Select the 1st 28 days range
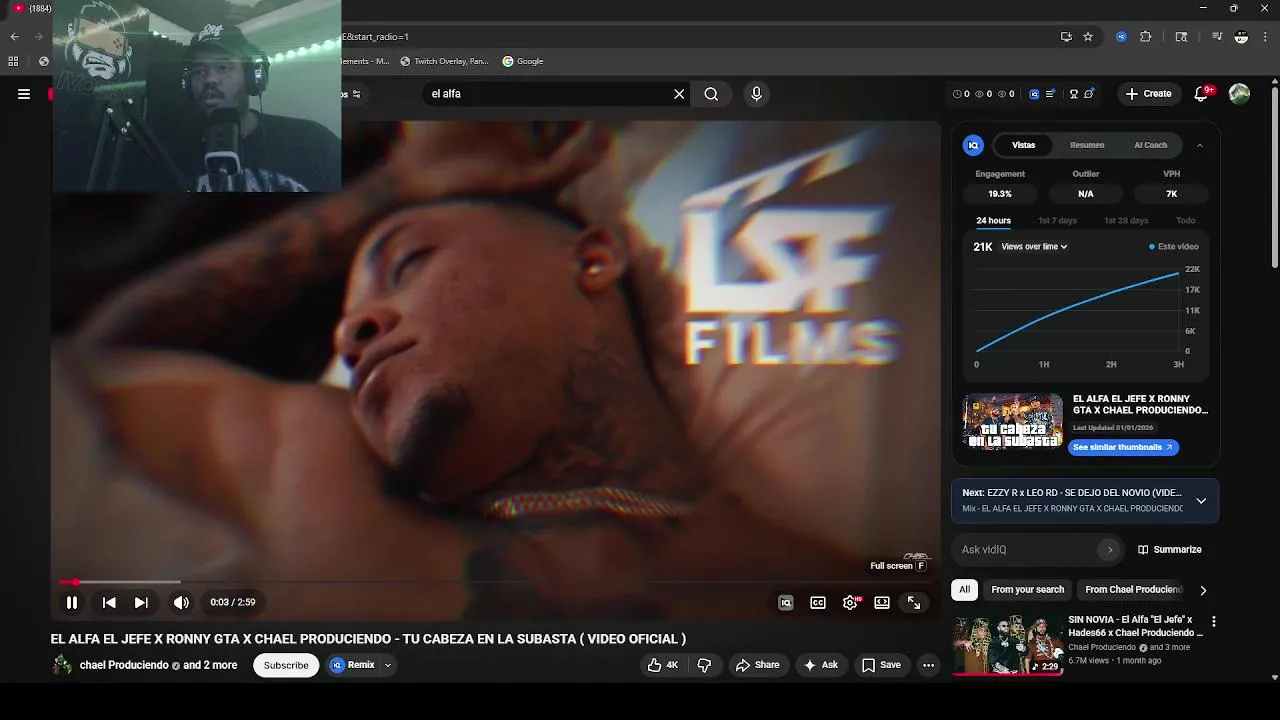The image size is (1280, 720). (1126, 220)
